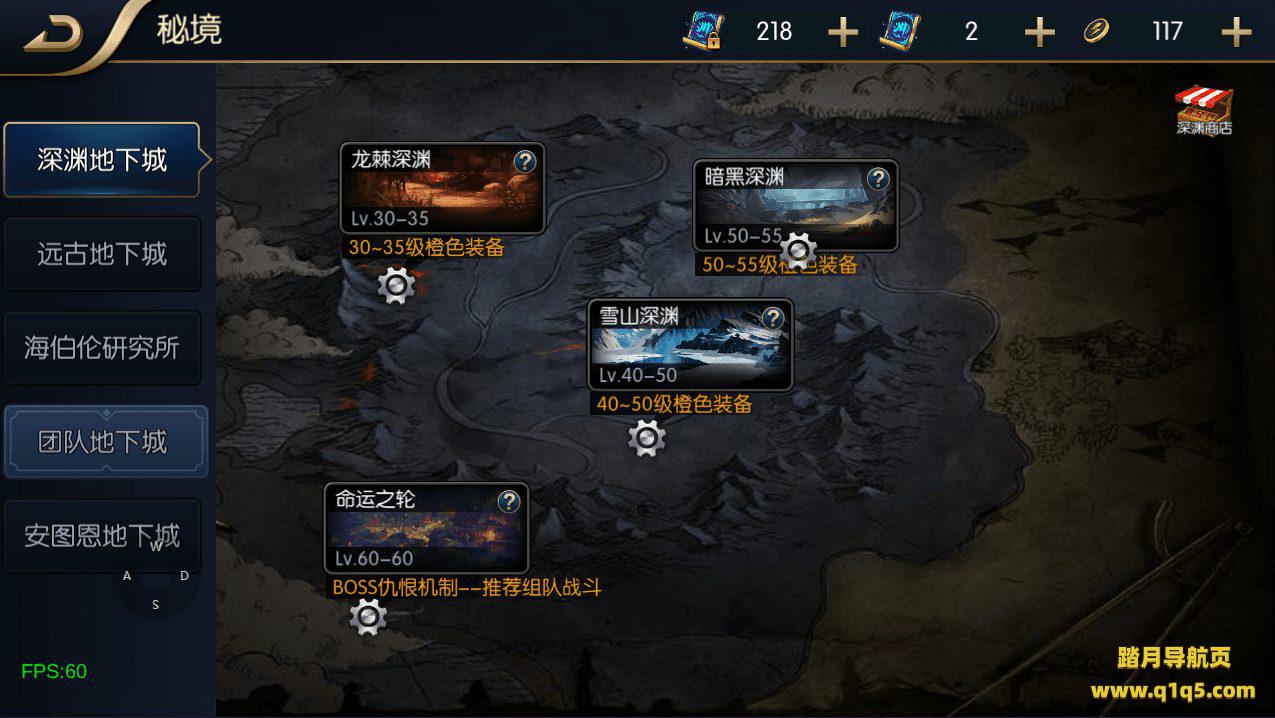1275x718 pixels.
Task: Select the 深渊地下城 tab
Action: click(102, 160)
